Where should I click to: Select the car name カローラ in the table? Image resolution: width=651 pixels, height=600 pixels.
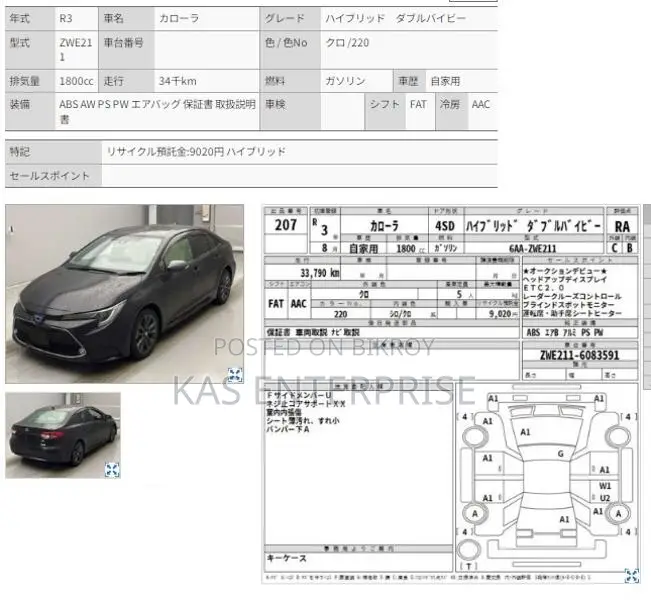pos(179,19)
